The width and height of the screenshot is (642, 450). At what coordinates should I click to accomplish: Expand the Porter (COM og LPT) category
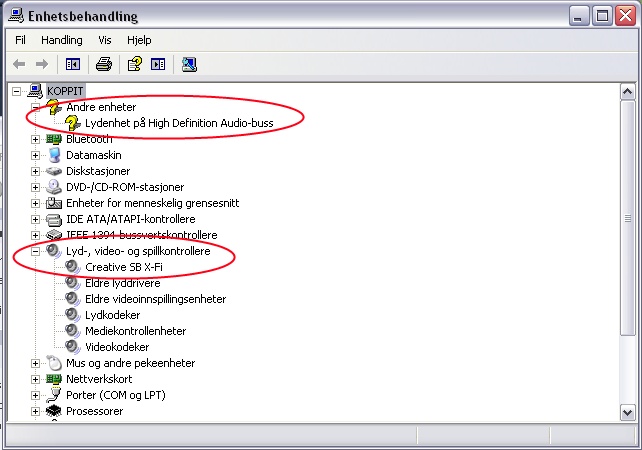[36, 395]
